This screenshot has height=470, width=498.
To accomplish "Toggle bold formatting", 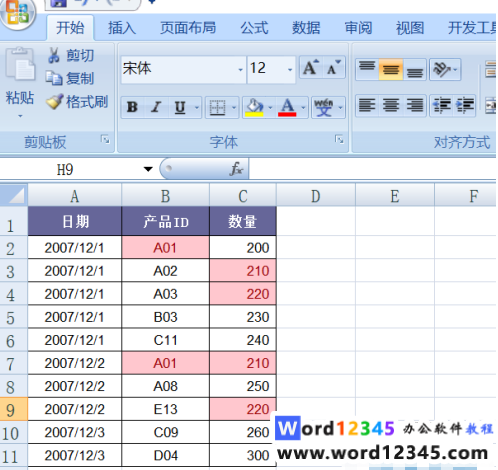I will [x=132, y=107].
